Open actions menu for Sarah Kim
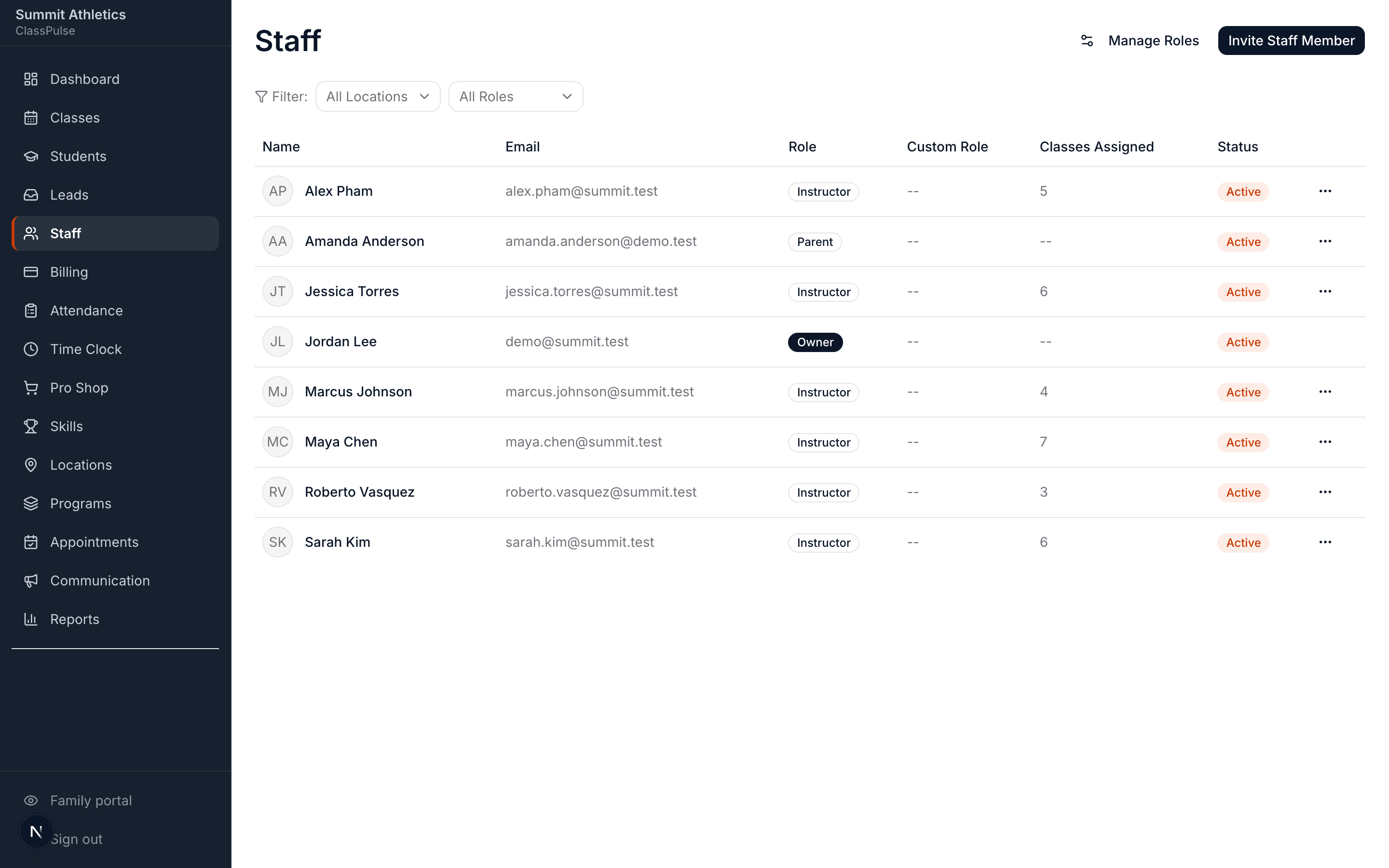Image resolution: width=1389 pixels, height=868 pixels. [1325, 542]
